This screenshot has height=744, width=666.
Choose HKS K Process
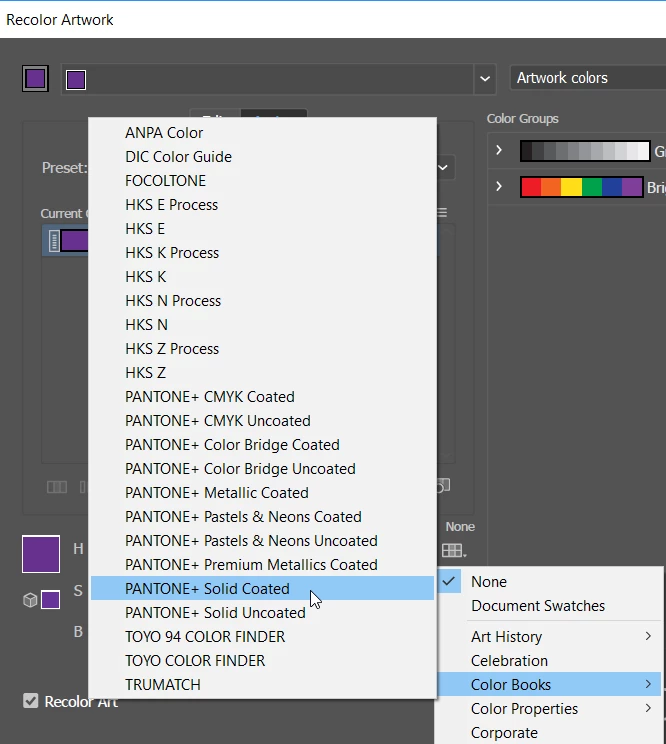[262, 253]
